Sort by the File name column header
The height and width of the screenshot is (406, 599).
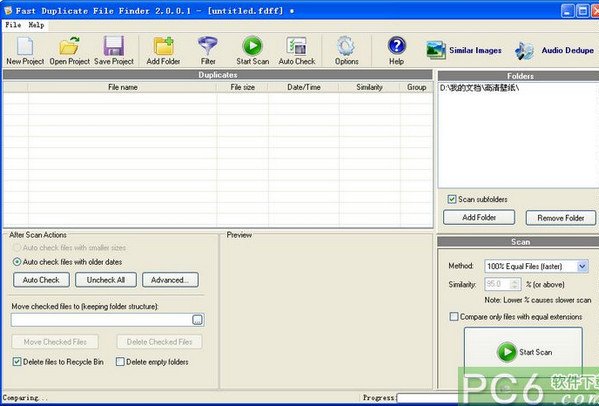123,87
